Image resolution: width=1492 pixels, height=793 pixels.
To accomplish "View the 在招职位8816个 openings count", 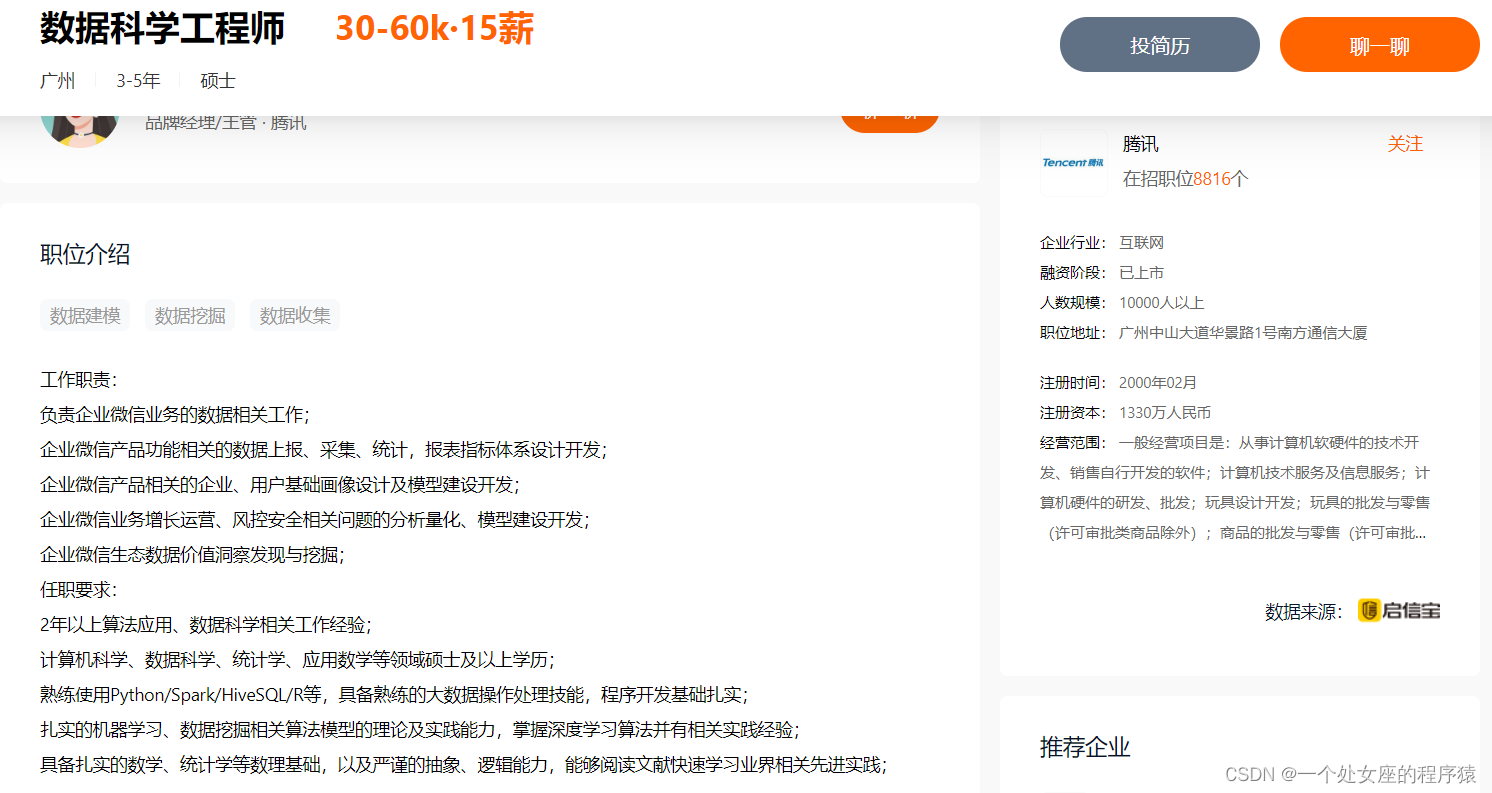I will pyautogui.click(x=1185, y=179).
